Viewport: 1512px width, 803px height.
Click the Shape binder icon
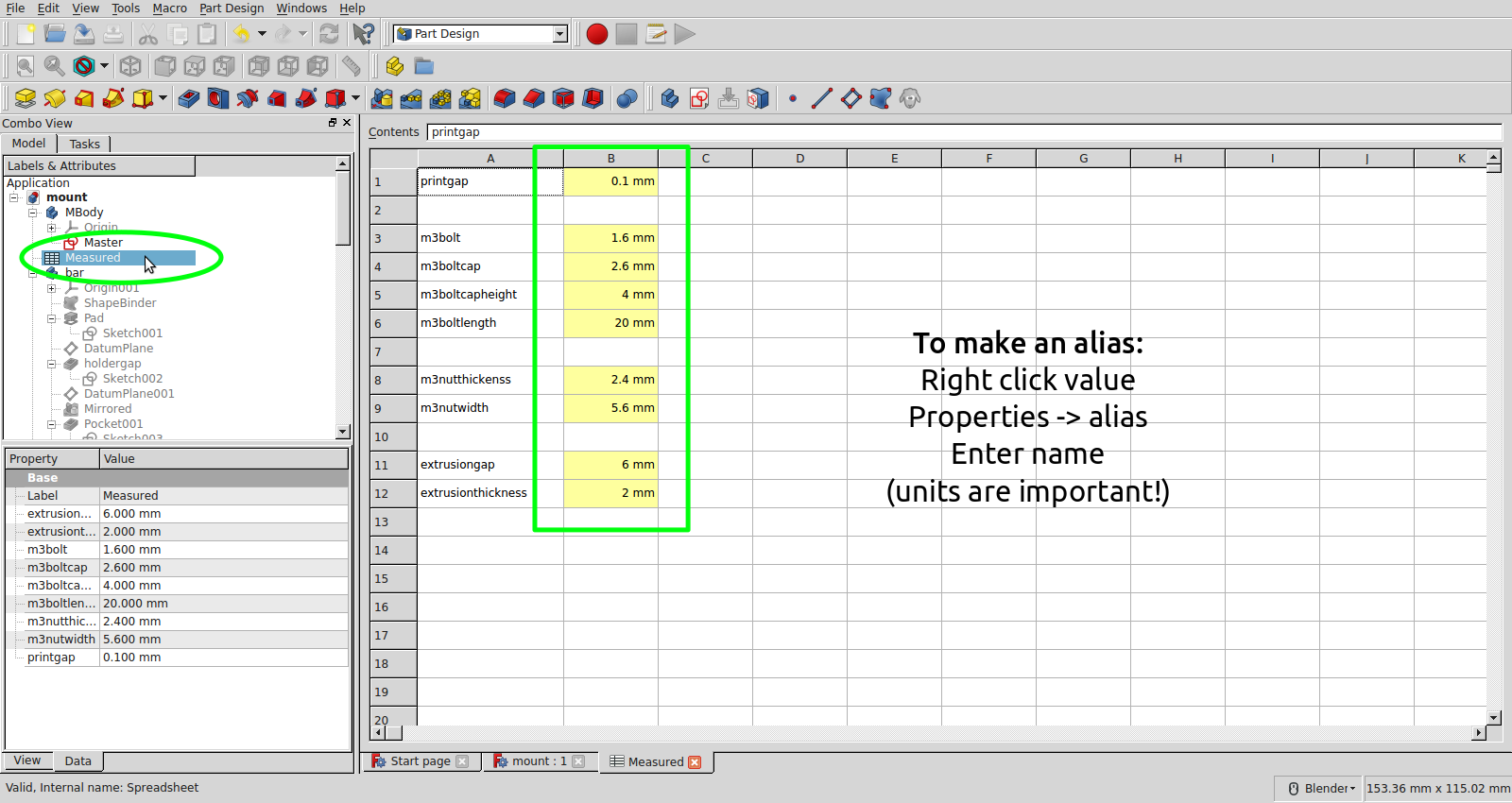point(881,98)
